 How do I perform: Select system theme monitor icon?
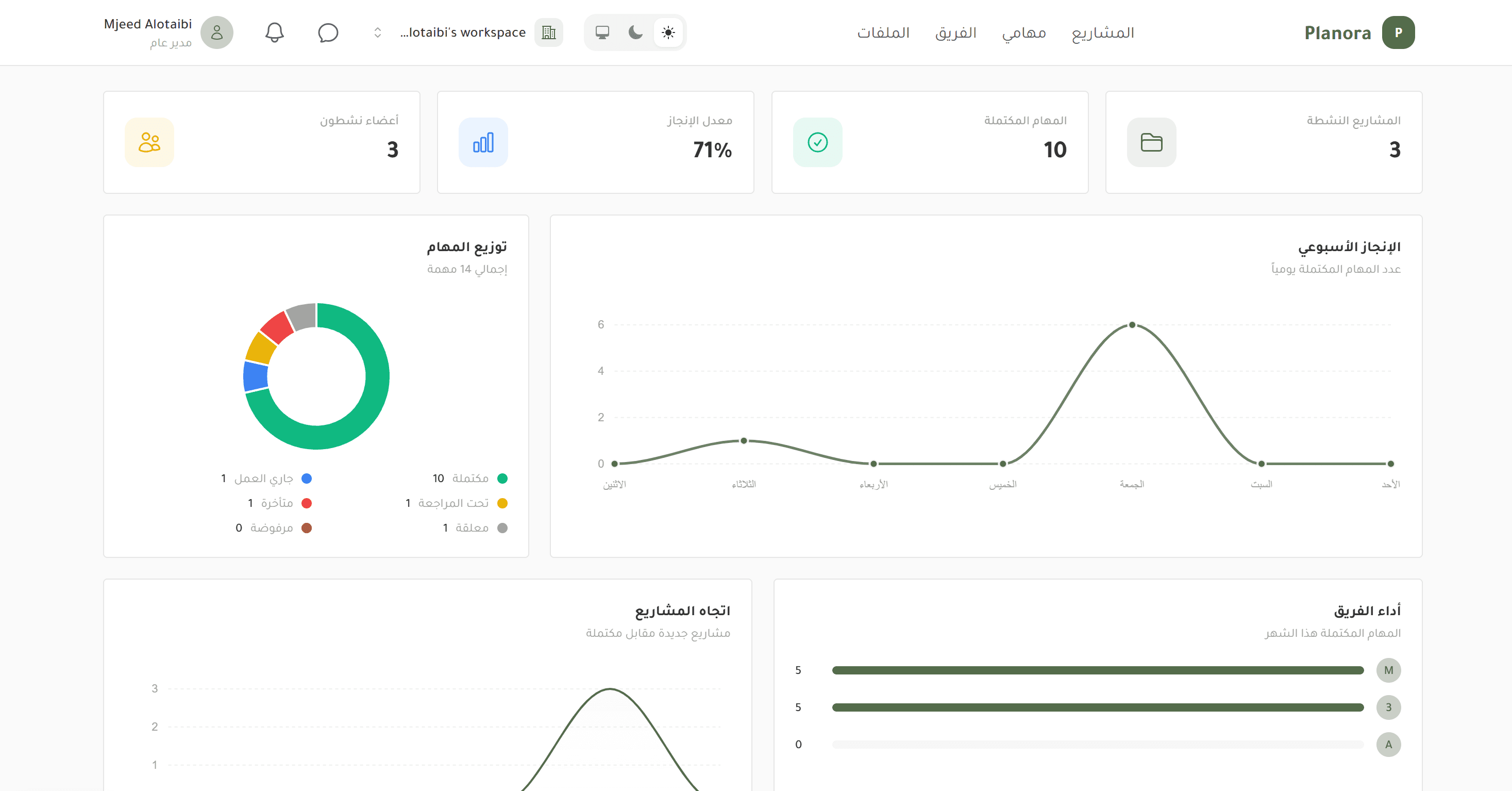click(x=602, y=32)
